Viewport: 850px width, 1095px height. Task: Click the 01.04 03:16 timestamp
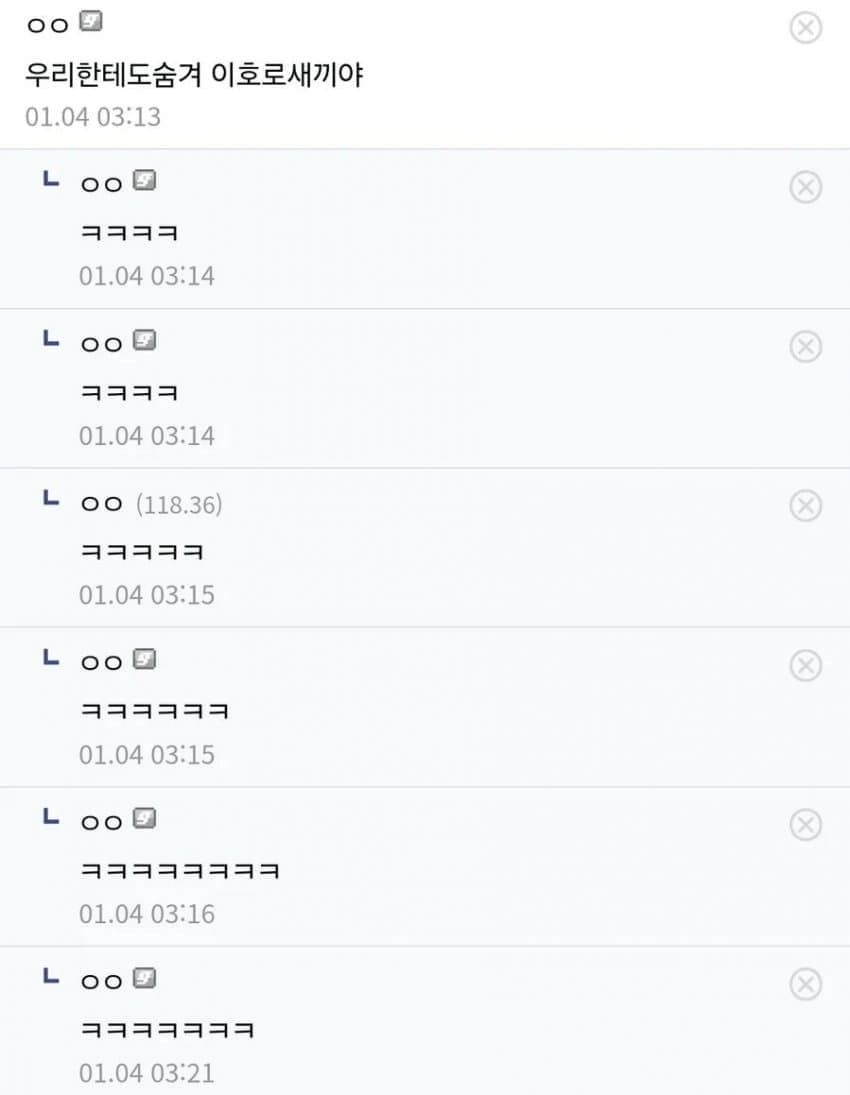coord(147,913)
